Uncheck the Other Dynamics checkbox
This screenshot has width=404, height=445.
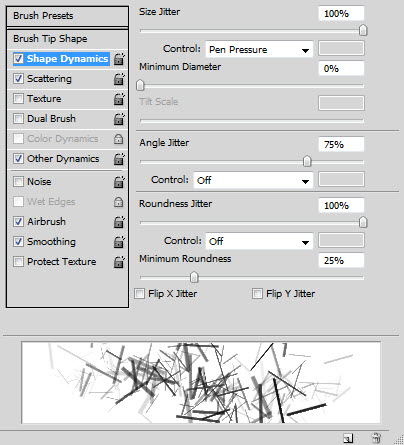point(18,159)
